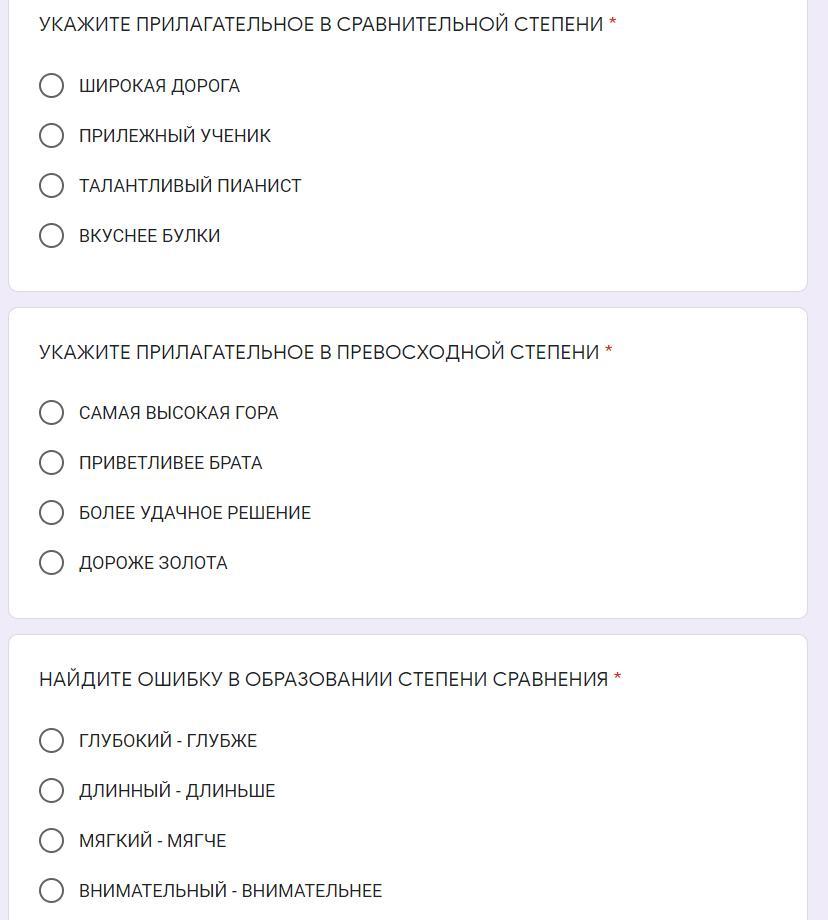828x920 pixels.
Task: Click the САМАЯ ВЫСОКАЯ ГОРА answer label
Action: coord(179,413)
